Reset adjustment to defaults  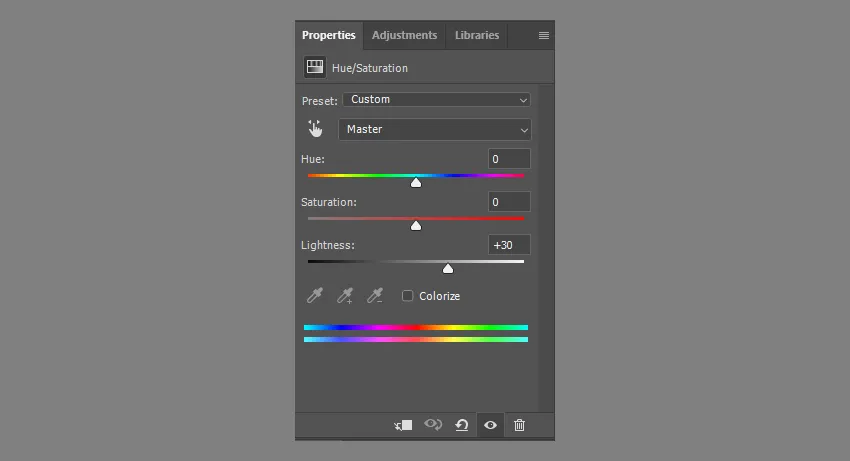click(462, 425)
